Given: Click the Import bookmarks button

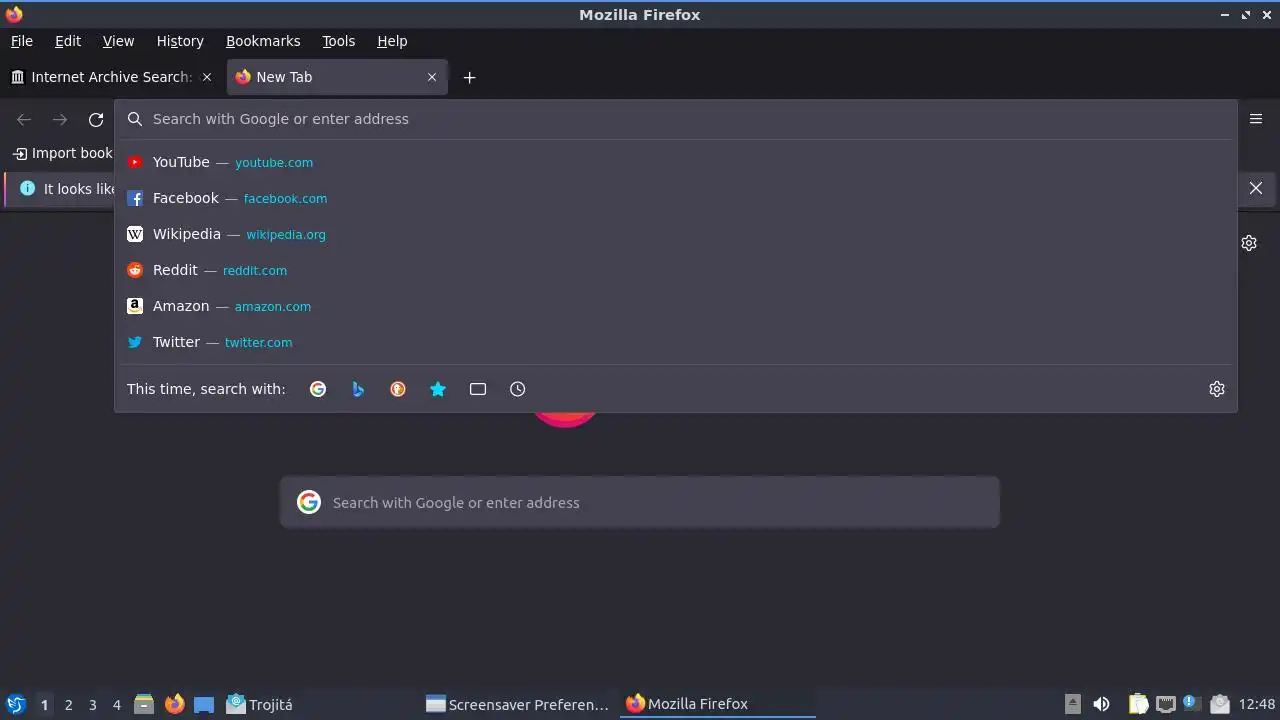Looking at the screenshot, I should pos(62,153).
